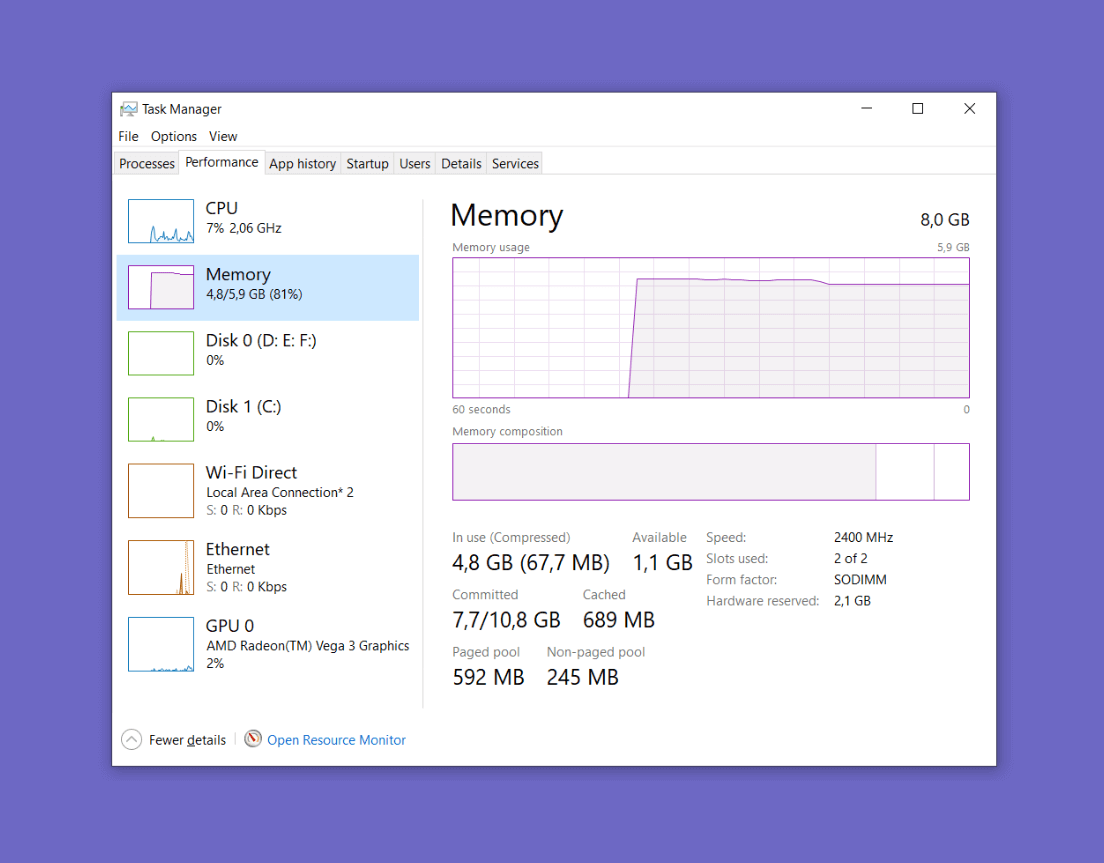The image size is (1104, 863).
Task: Click the 'Disk 1 (C:)' label
Action: [244, 407]
